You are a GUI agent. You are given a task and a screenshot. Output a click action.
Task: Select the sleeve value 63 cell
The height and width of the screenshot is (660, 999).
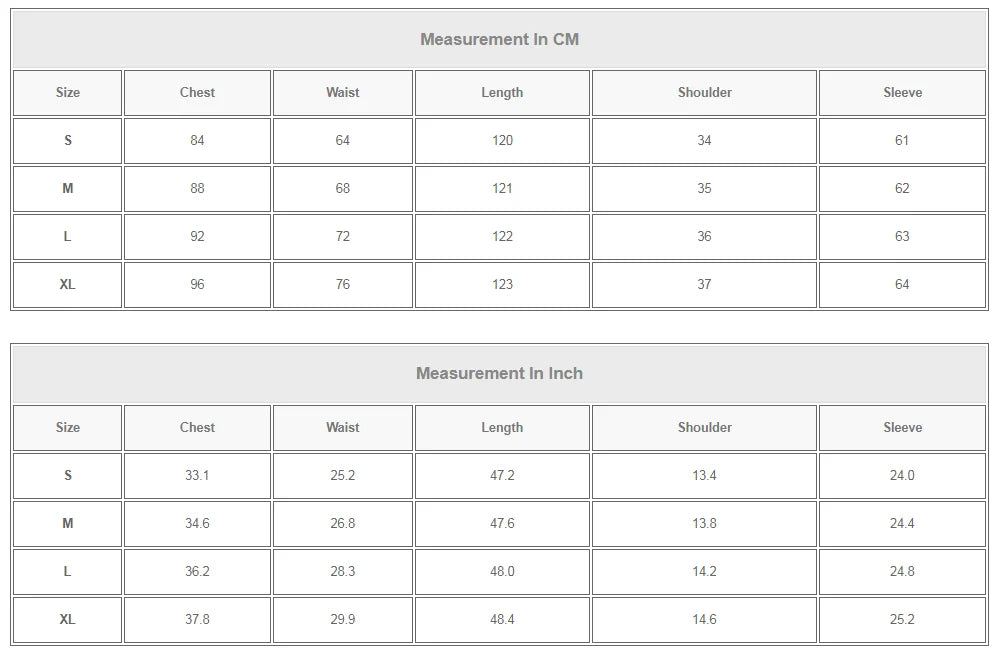click(x=902, y=237)
